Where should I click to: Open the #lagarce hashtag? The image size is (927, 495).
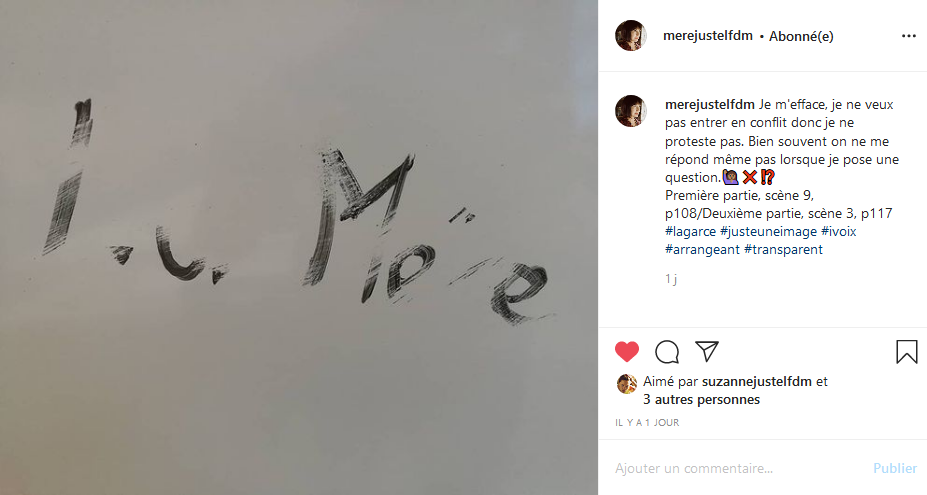pos(690,232)
